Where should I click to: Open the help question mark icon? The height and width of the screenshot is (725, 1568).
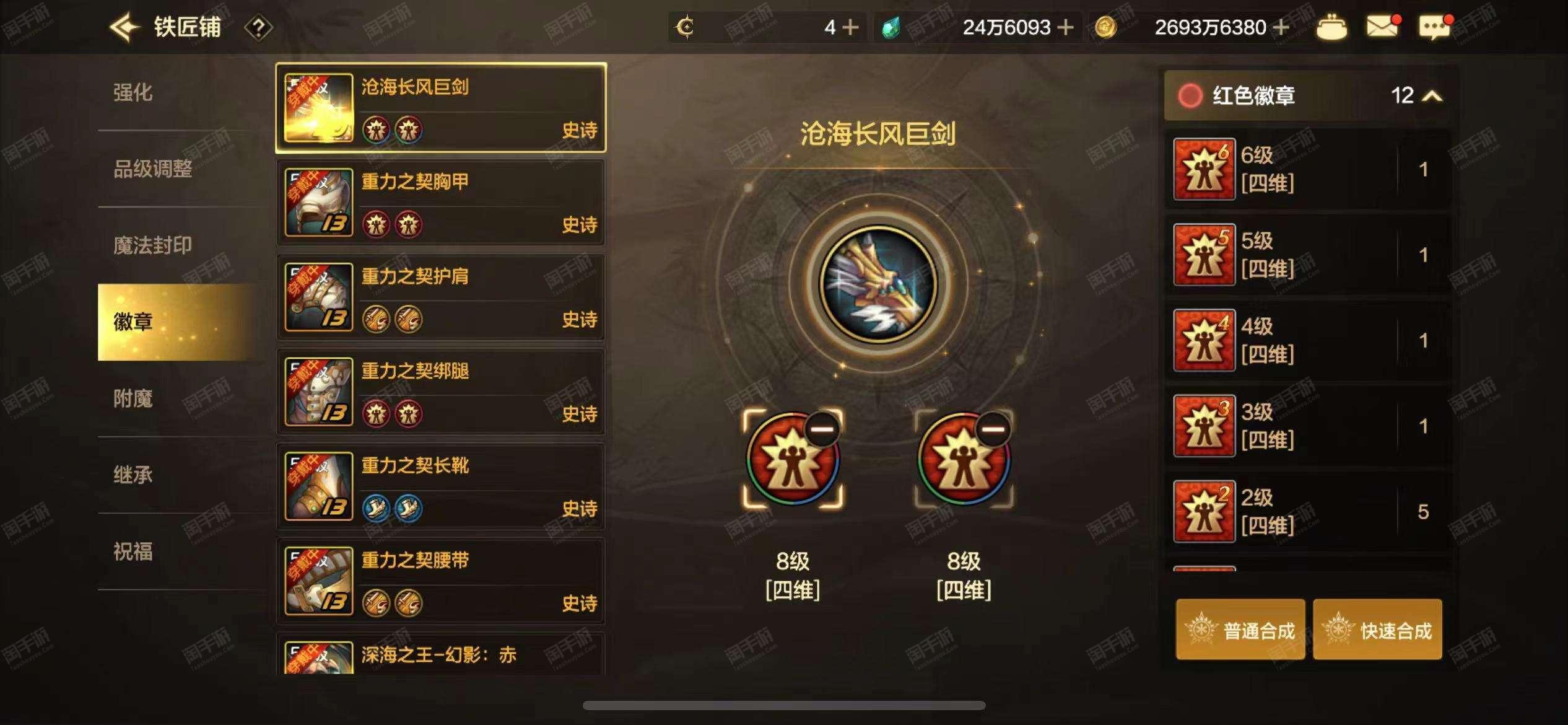point(259,28)
